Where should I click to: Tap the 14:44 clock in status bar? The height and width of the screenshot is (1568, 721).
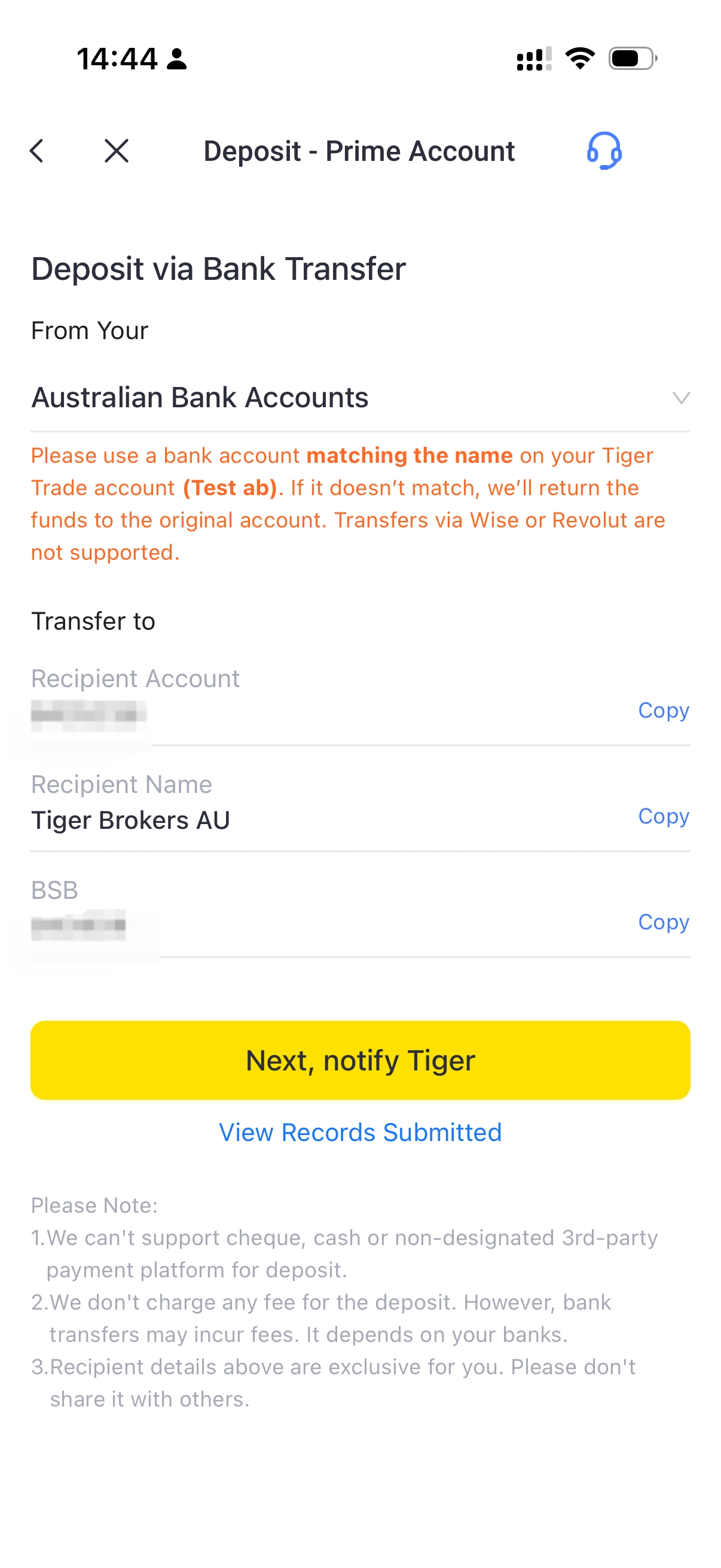coord(117,59)
